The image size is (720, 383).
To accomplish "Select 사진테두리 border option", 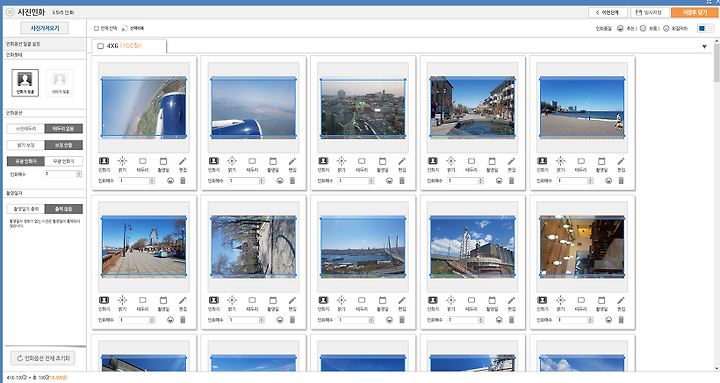I will pos(26,129).
